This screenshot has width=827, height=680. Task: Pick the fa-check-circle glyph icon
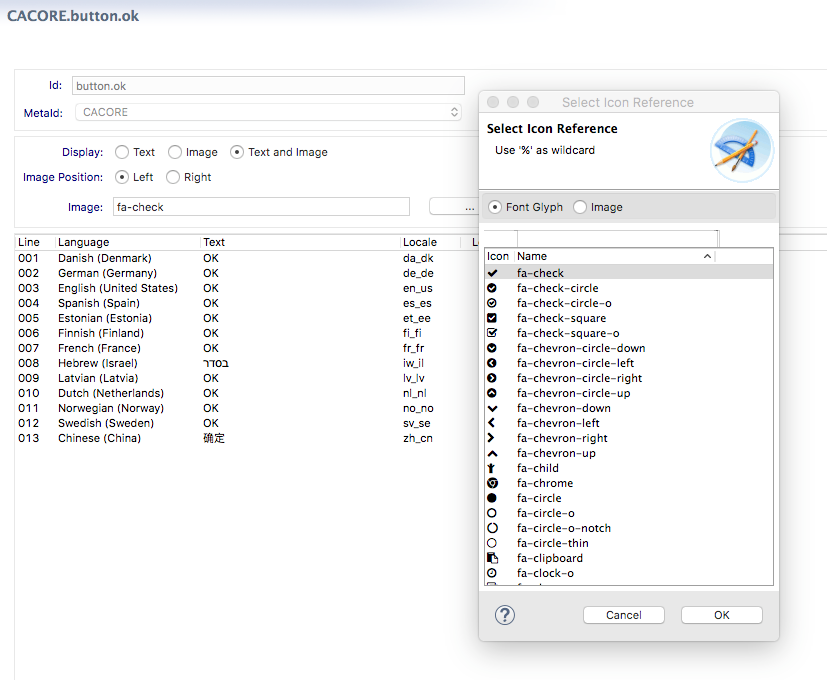(492, 288)
